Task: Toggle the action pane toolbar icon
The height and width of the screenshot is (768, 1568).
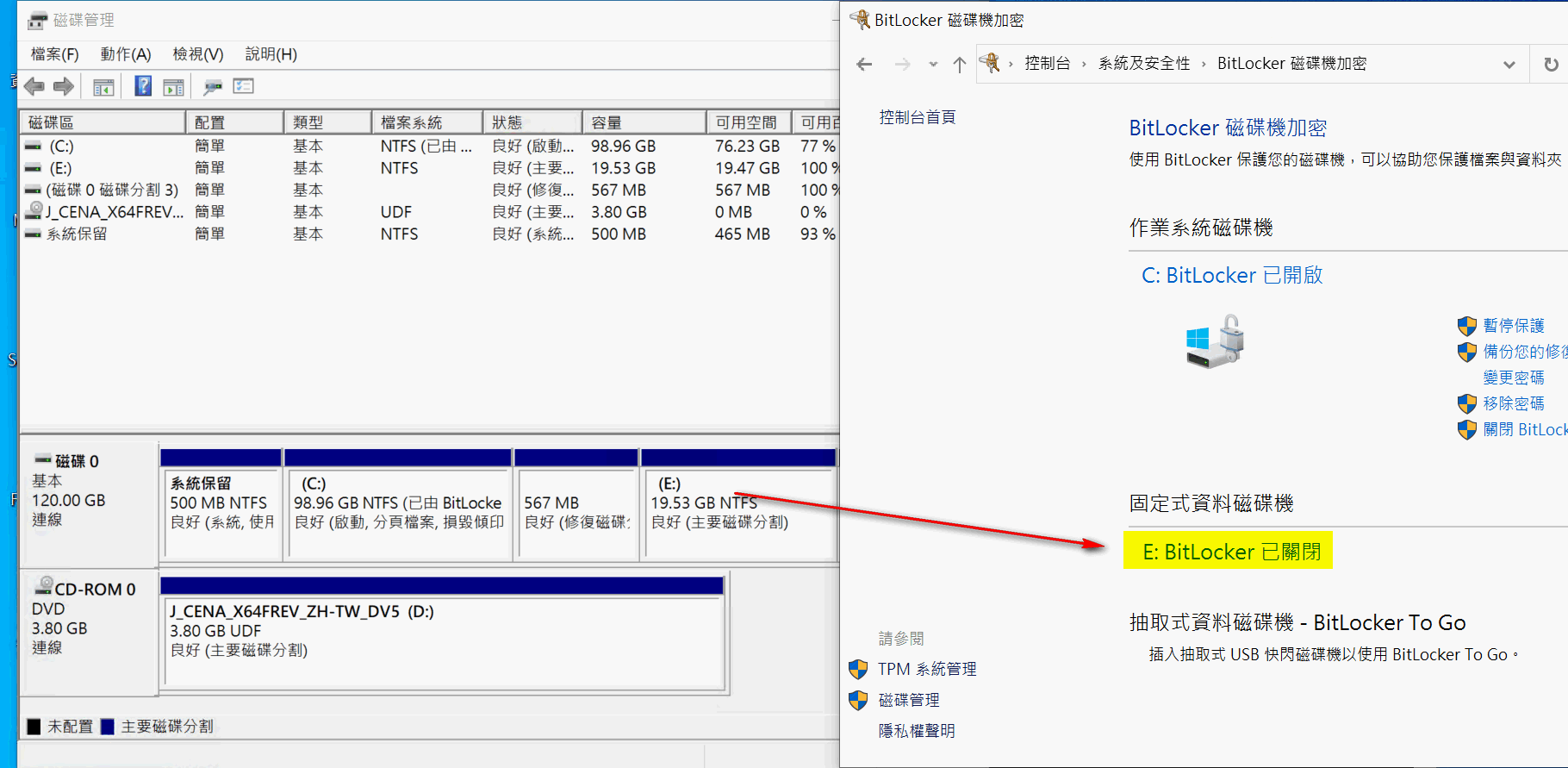Action: (174, 86)
